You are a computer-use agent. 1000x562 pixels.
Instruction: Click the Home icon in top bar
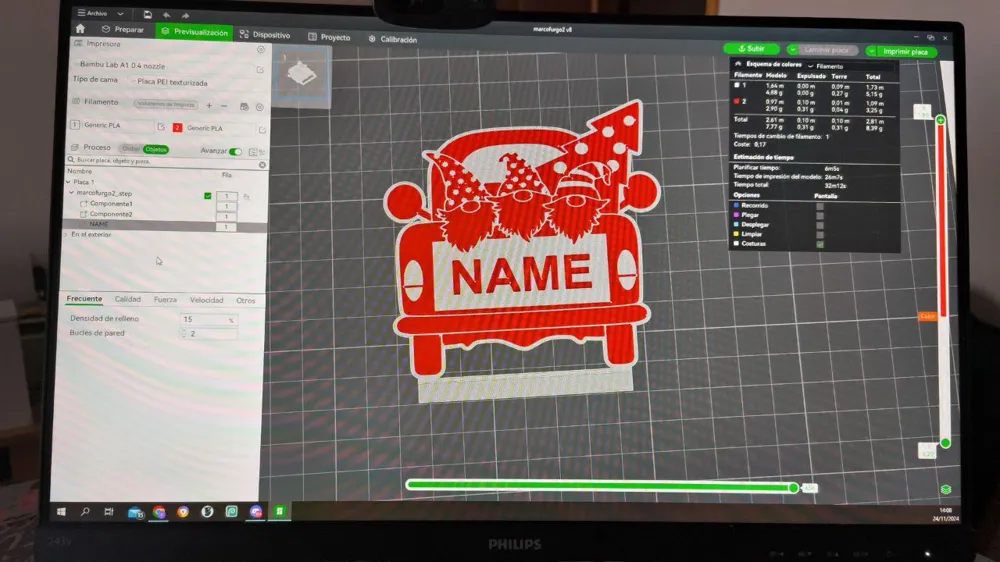pos(80,29)
